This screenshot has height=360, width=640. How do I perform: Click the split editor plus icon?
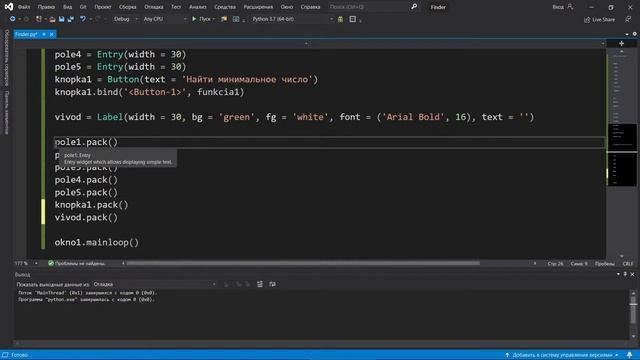(x=622, y=43)
